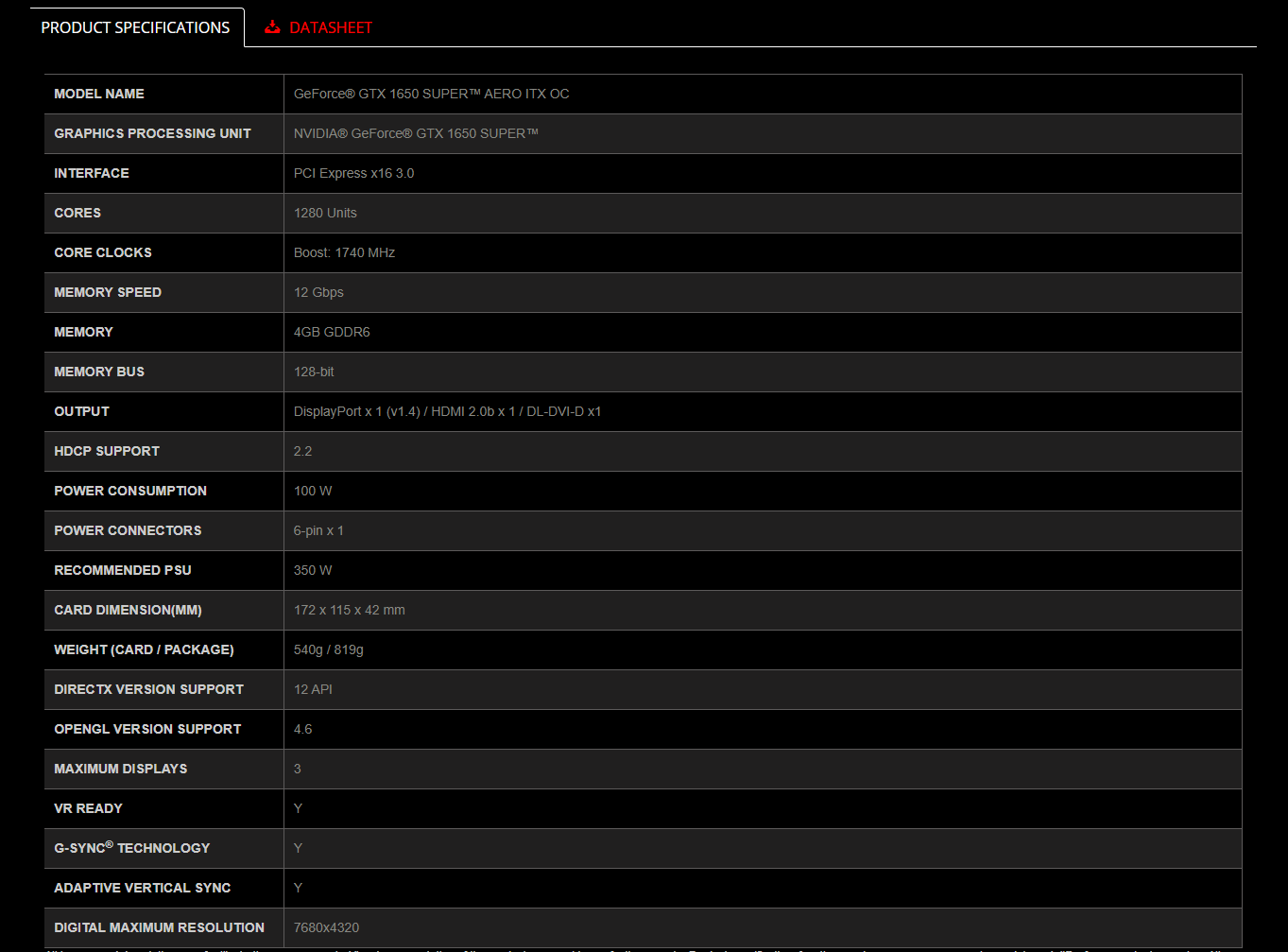This screenshot has width=1288, height=952.
Task: Click the 4GB GDDR6 memory value
Action: pyautogui.click(x=332, y=332)
